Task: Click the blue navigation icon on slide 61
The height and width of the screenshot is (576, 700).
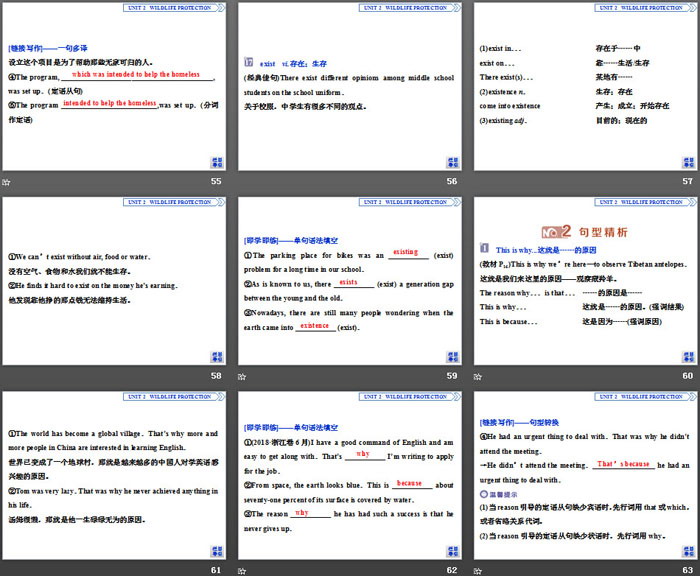Action: click(x=217, y=550)
